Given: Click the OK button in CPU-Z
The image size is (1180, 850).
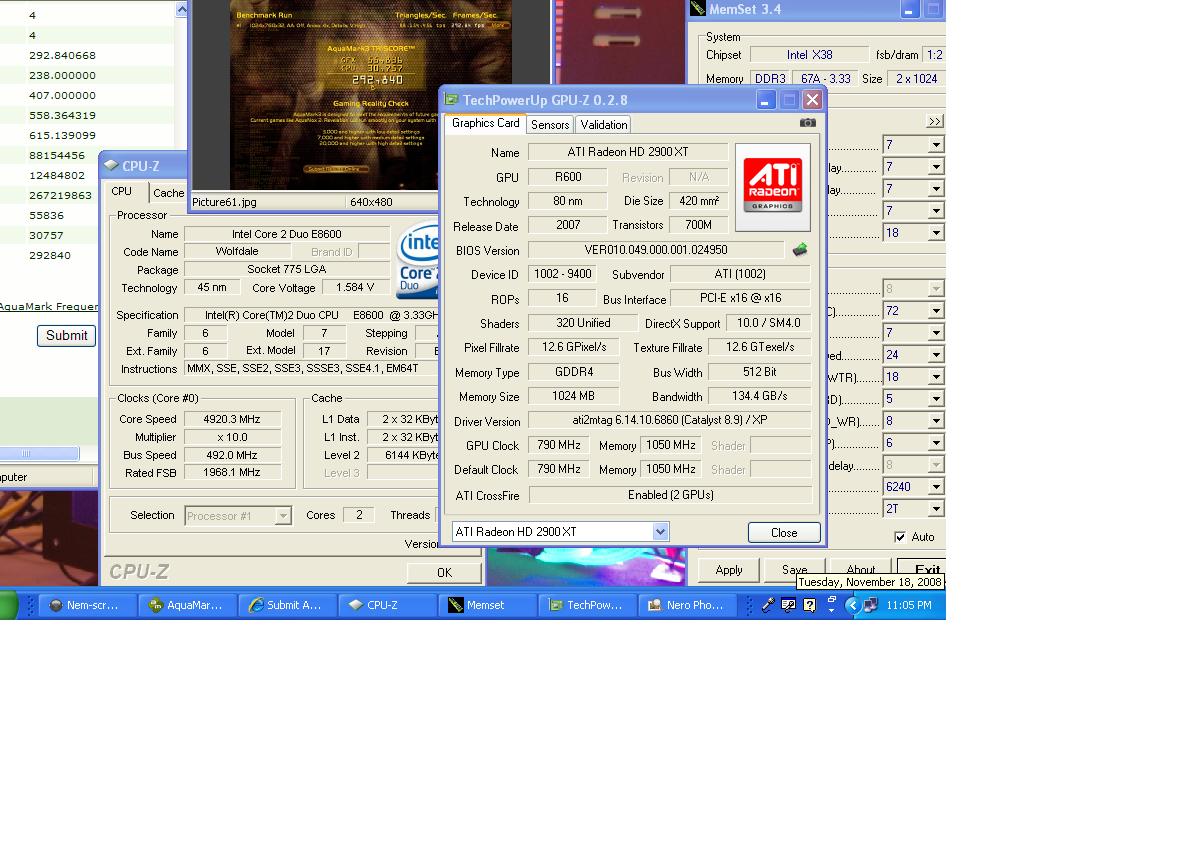Looking at the screenshot, I should [x=444, y=573].
